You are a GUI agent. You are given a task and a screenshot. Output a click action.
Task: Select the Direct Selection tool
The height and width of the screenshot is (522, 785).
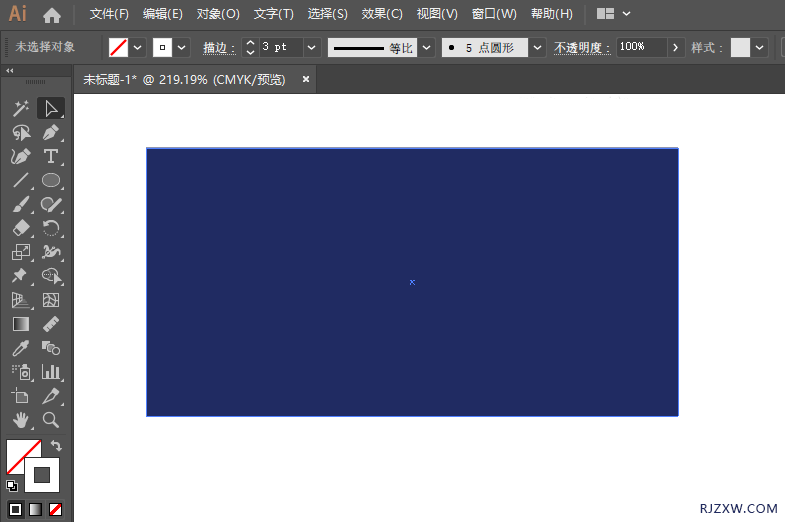(x=51, y=108)
